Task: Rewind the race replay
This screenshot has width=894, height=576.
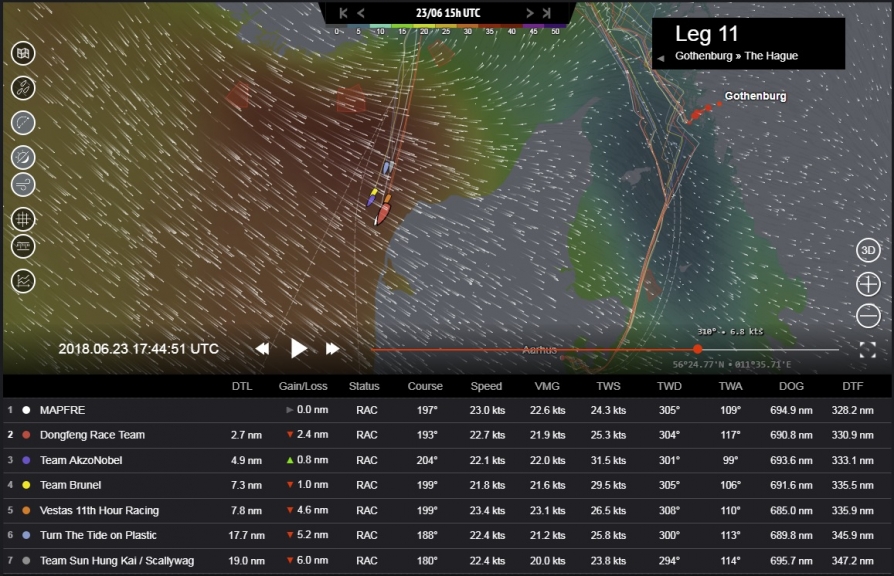Action: pyautogui.click(x=262, y=349)
